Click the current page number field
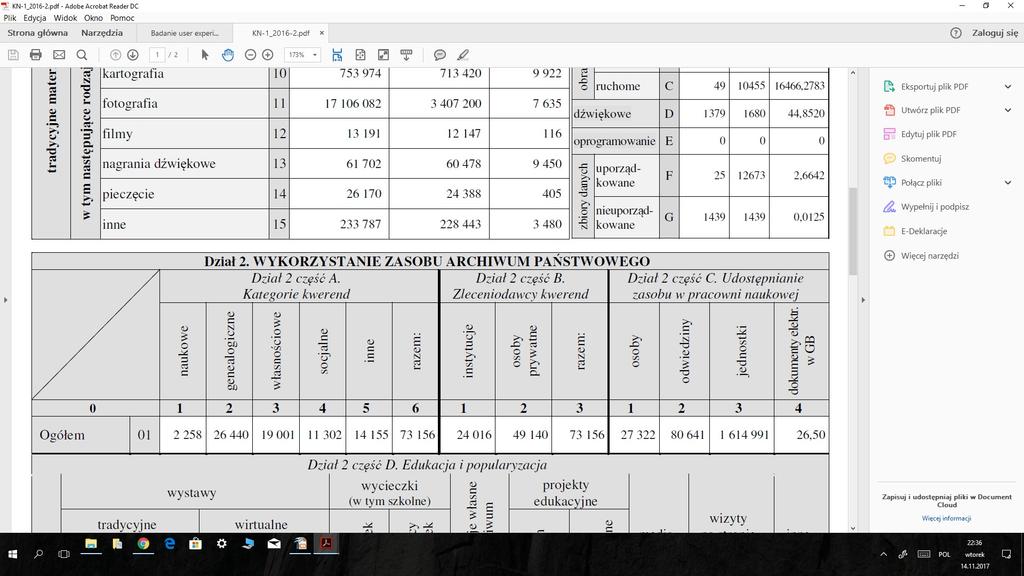This screenshot has width=1024, height=576. (157, 55)
